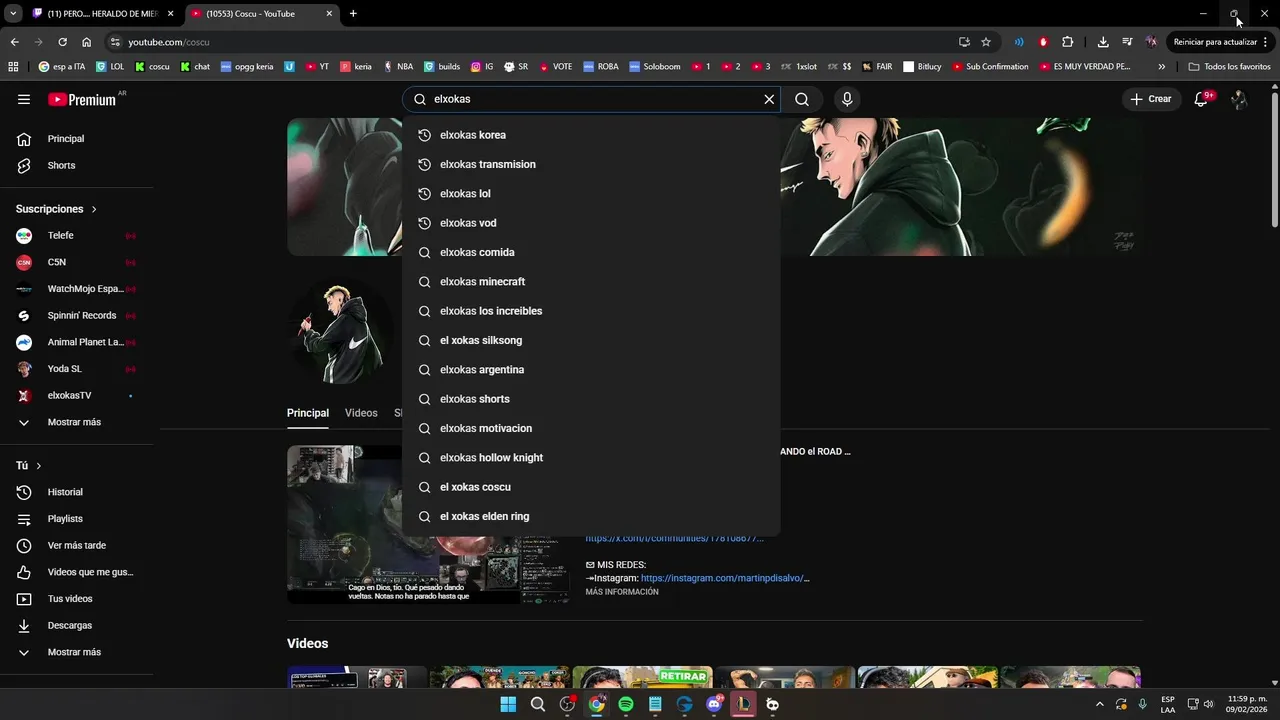Select suggestion 'elxokas korea'
The height and width of the screenshot is (720, 1280).
591,135
